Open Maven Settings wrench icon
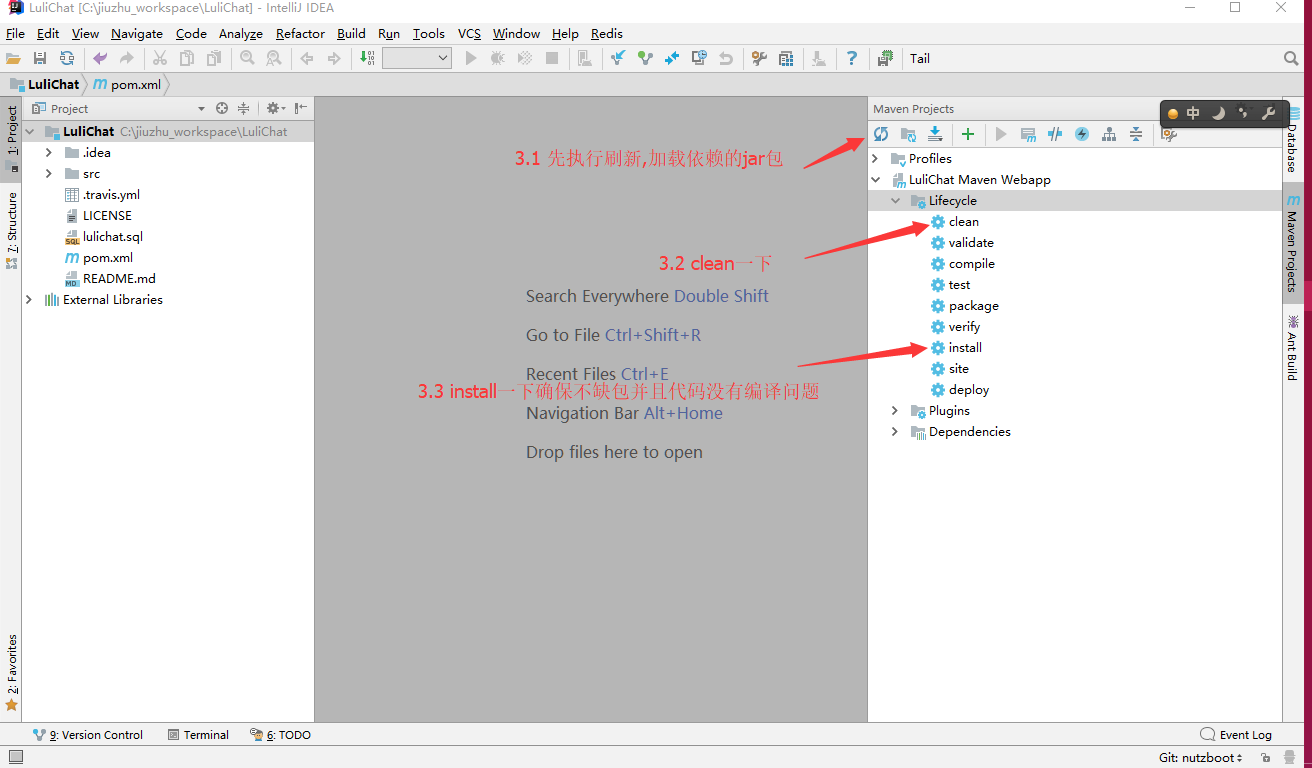 point(1168,135)
